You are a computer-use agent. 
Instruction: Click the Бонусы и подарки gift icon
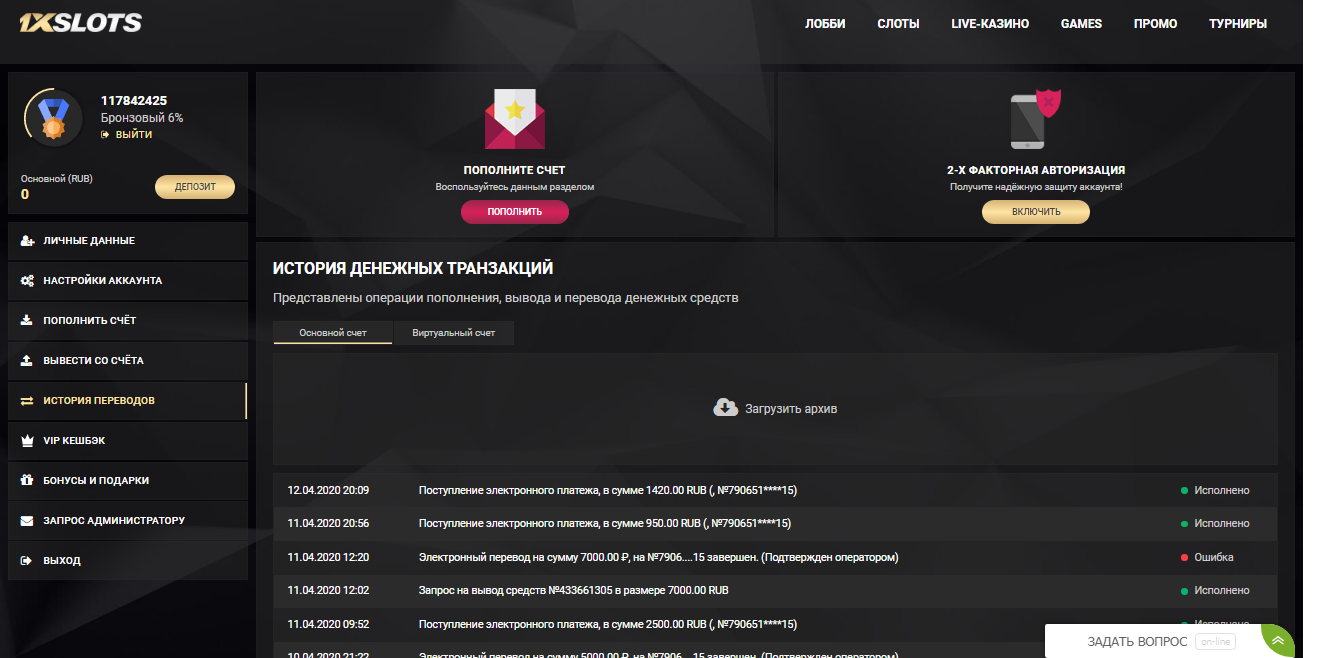pyautogui.click(x=25, y=480)
